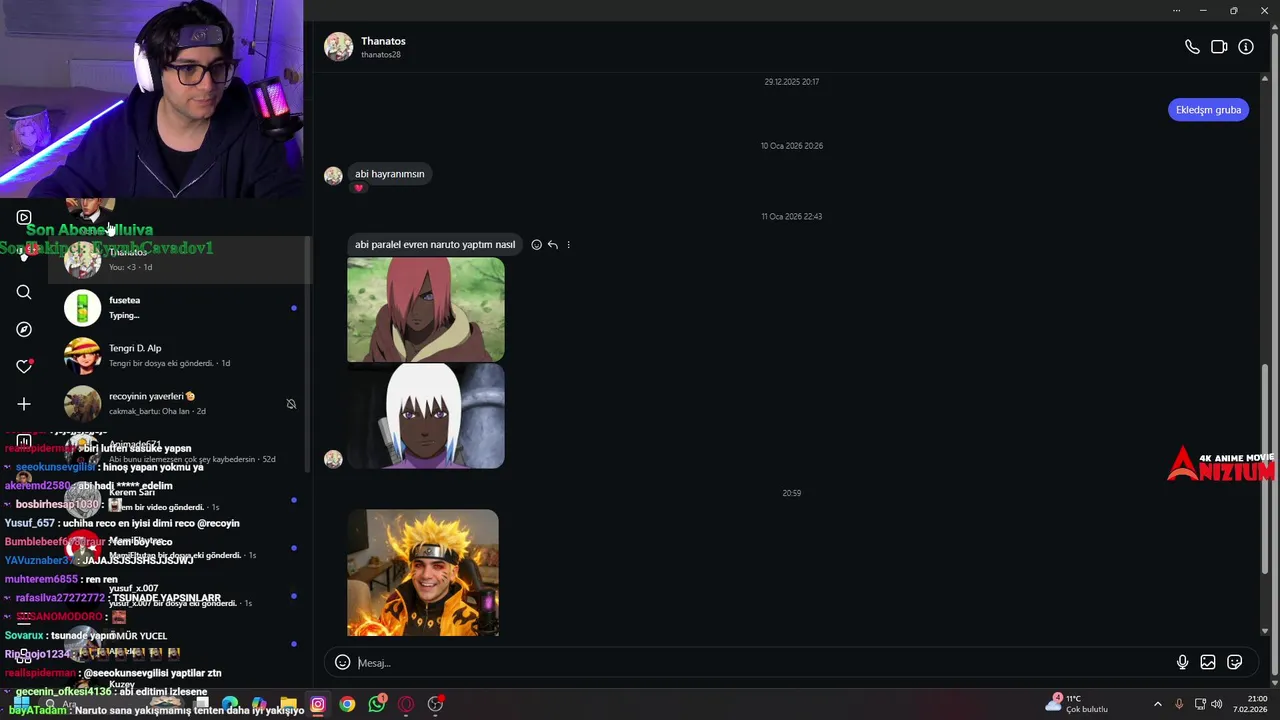Screen dimensions: 1280x720
Task: Start a video call with Thanatos
Action: (x=1219, y=47)
